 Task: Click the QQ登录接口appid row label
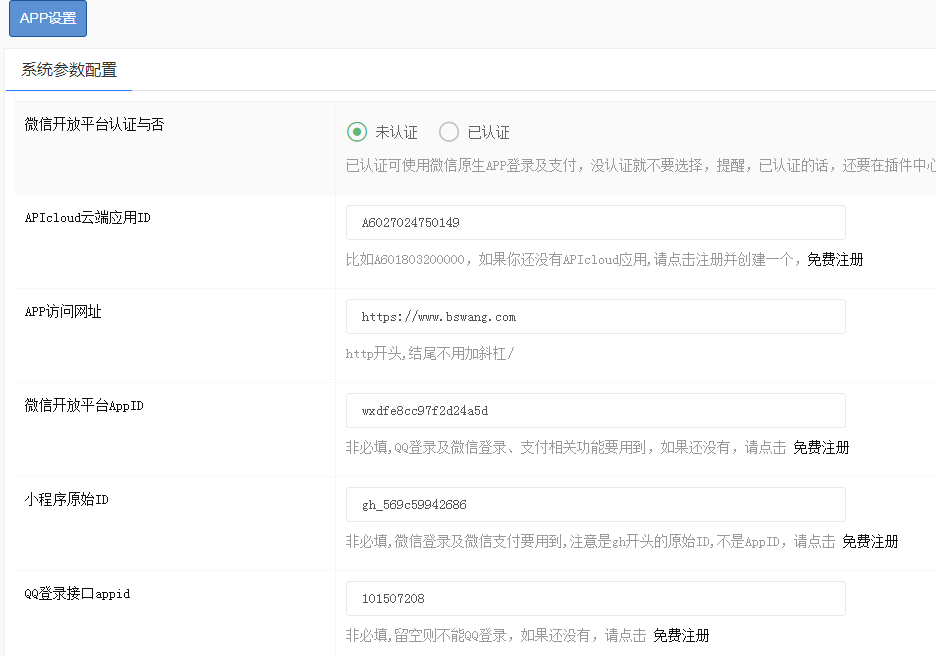point(77,594)
